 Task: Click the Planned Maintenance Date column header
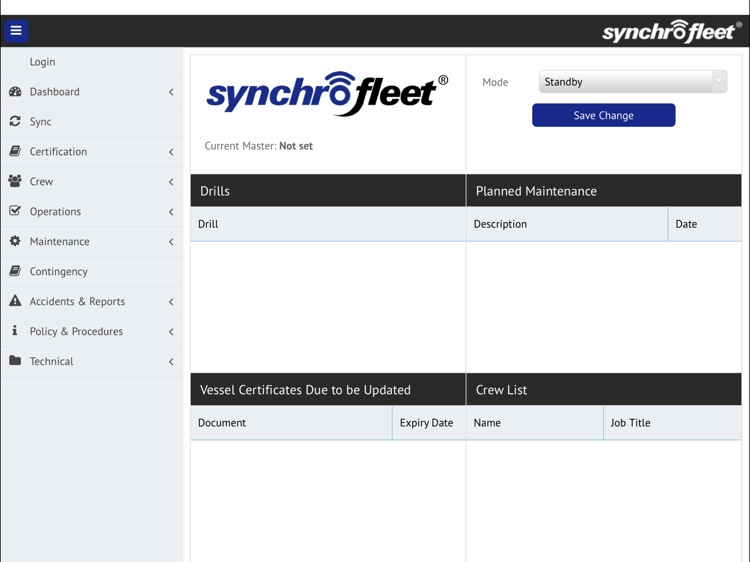tap(705, 224)
